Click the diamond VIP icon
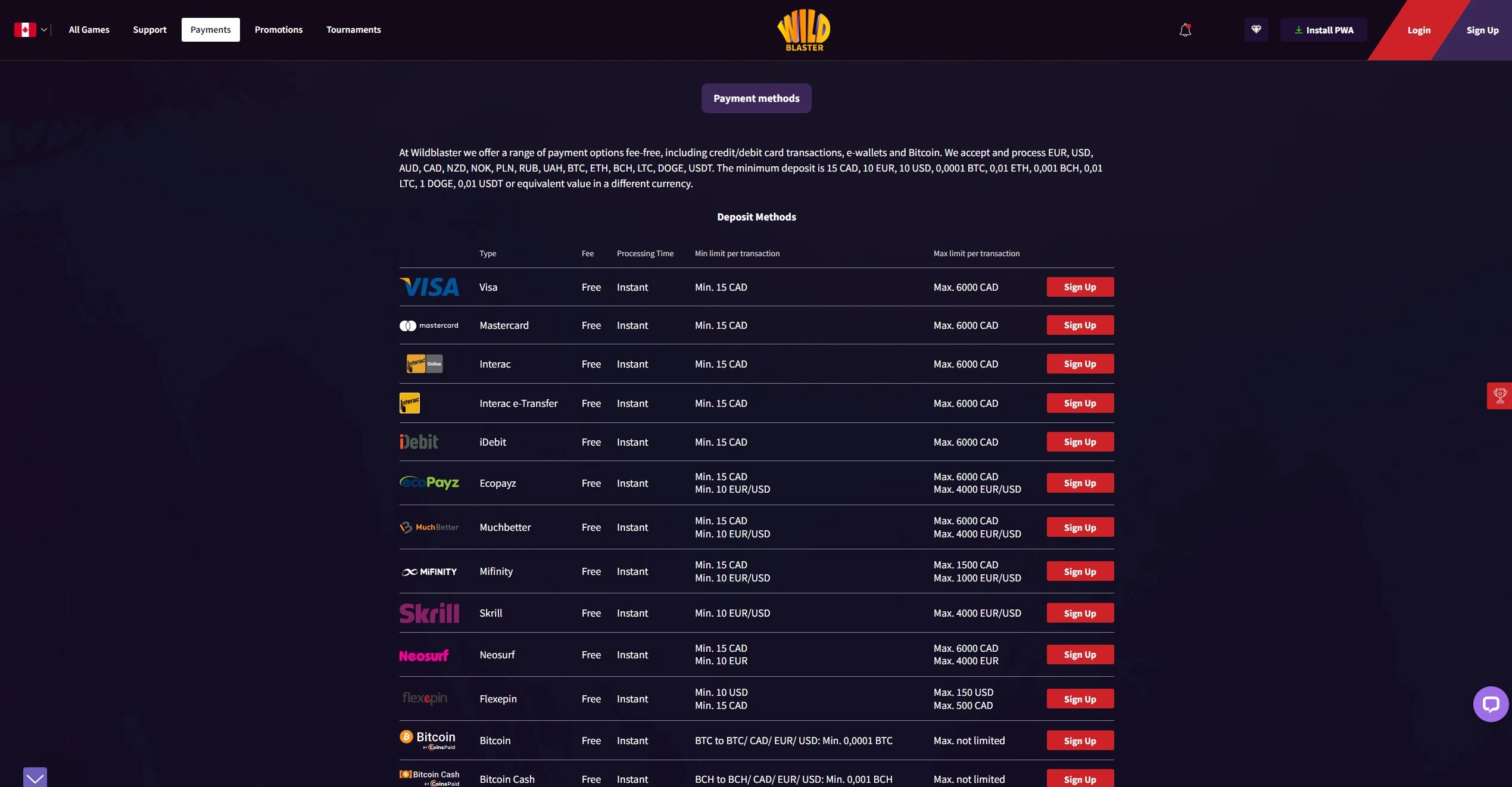Screen dimensions: 1512x787 point(1256,30)
